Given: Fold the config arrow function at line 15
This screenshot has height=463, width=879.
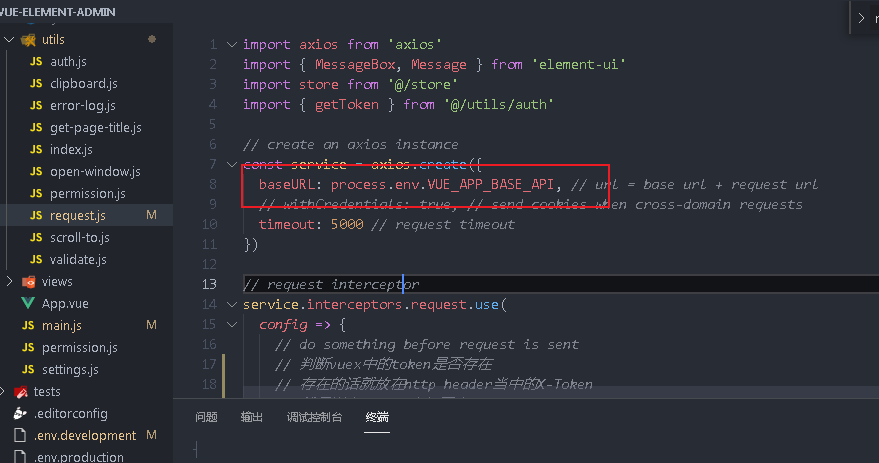Looking at the screenshot, I should coord(232,325).
